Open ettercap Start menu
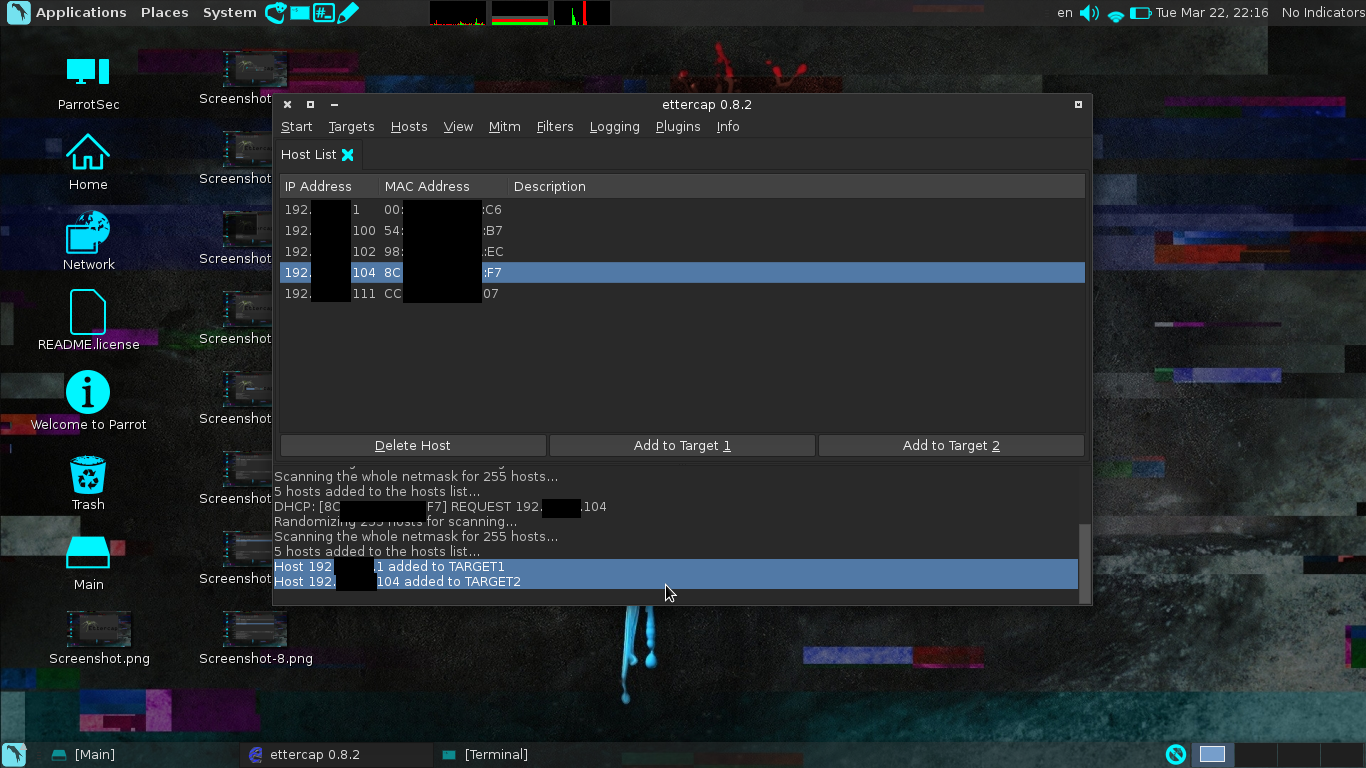 (x=297, y=127)
